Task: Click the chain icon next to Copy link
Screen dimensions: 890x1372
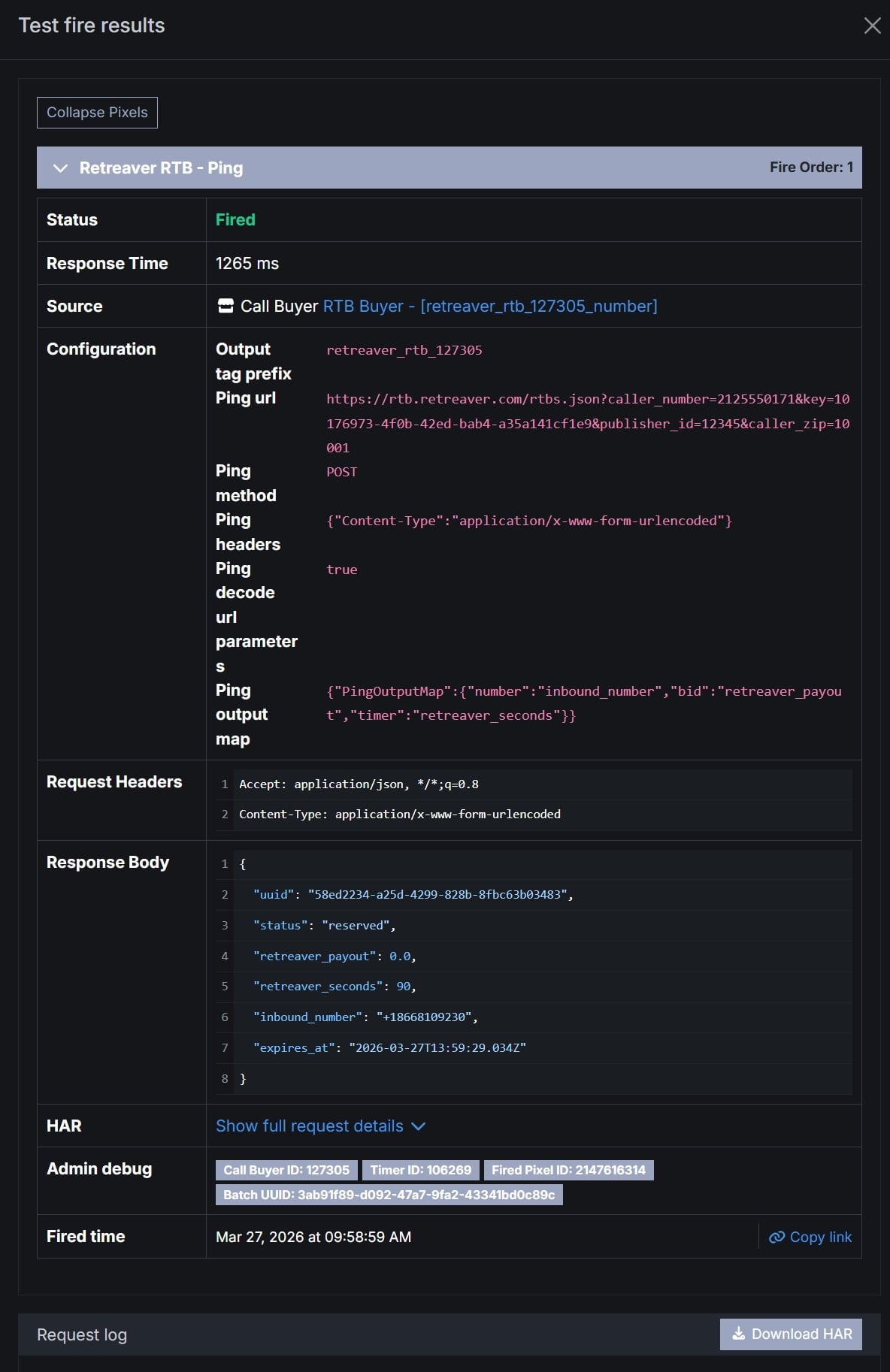Action: pyautogui.click(x=776, y=1237)
